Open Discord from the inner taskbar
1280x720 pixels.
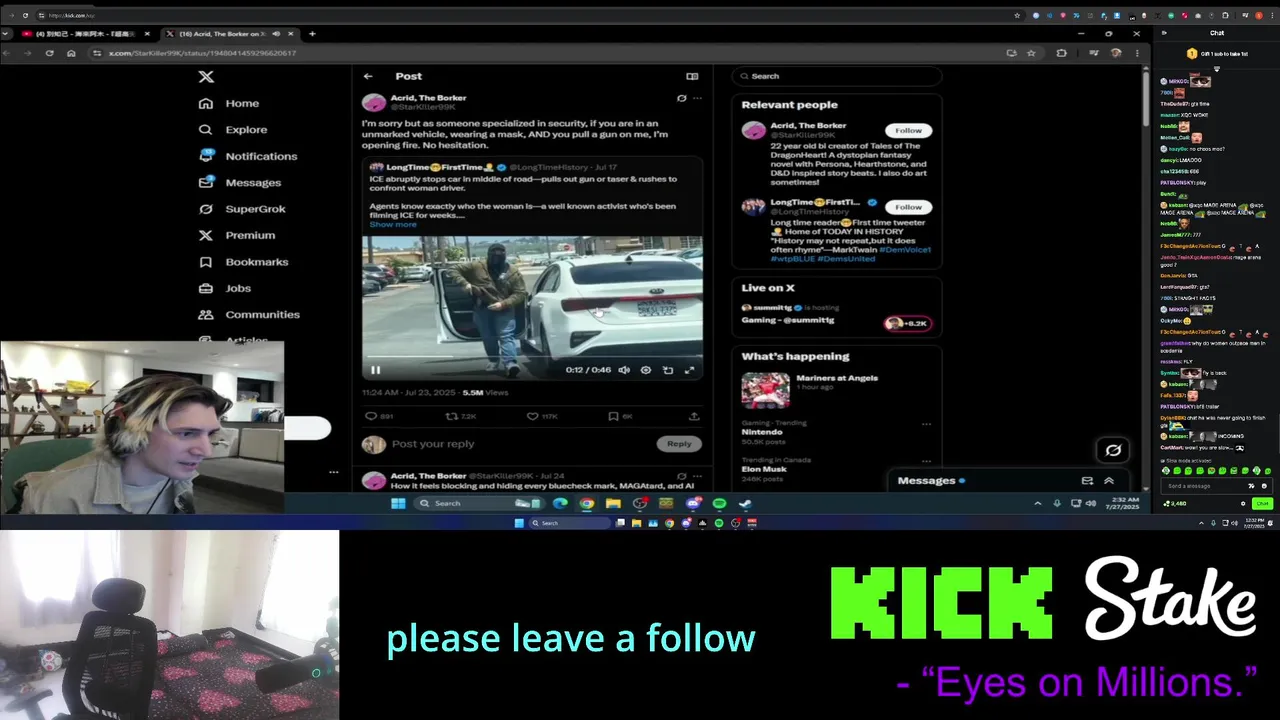click(x=693, y=504)
